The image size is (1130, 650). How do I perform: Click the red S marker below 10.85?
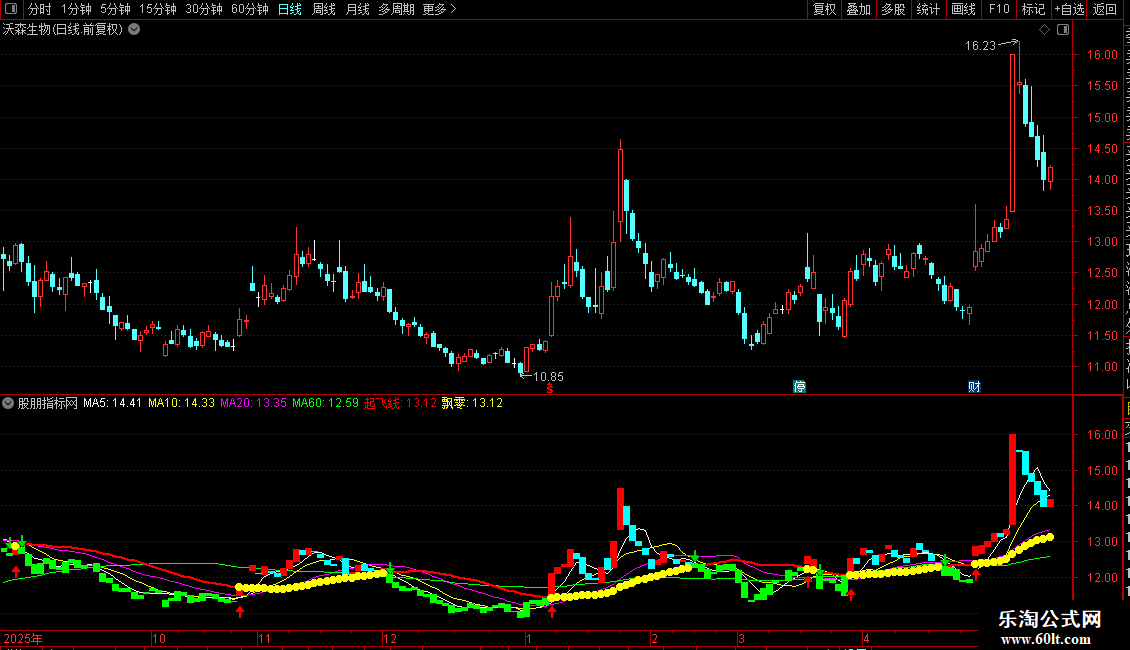click(x=550, y=389)
